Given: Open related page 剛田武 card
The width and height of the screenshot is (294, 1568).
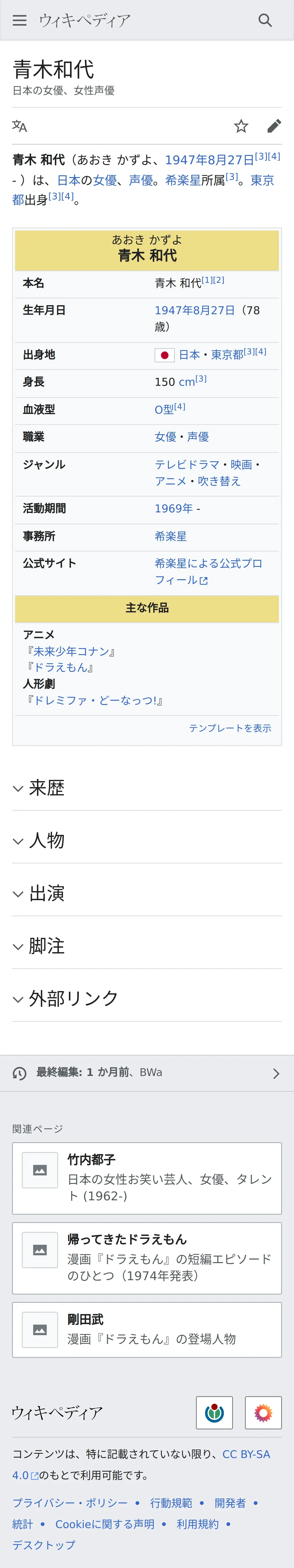Looking at the screenshot, I should (x=147, y=1329).
